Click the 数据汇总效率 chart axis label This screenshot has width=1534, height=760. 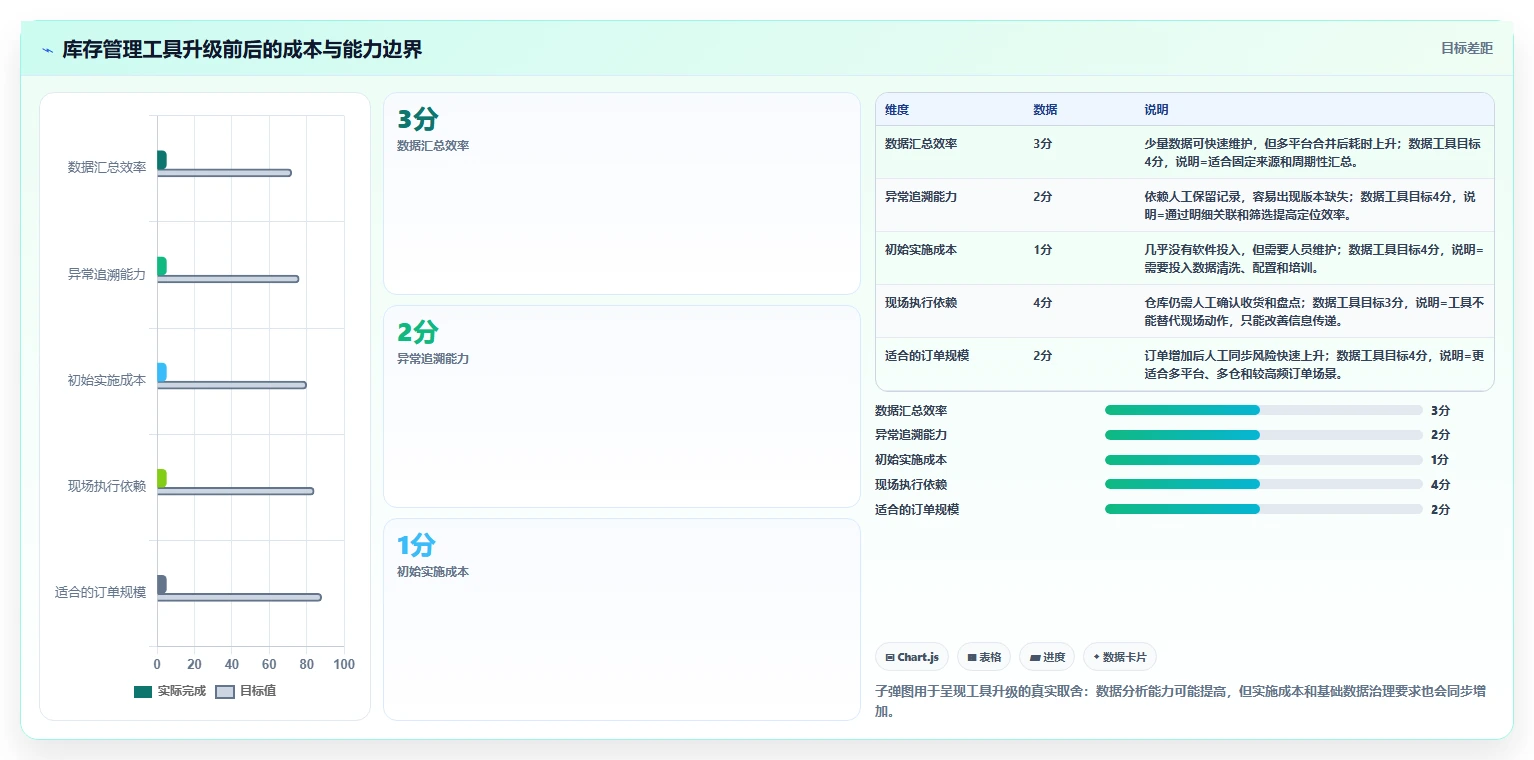pyautogui.click(x=107, y=168)
